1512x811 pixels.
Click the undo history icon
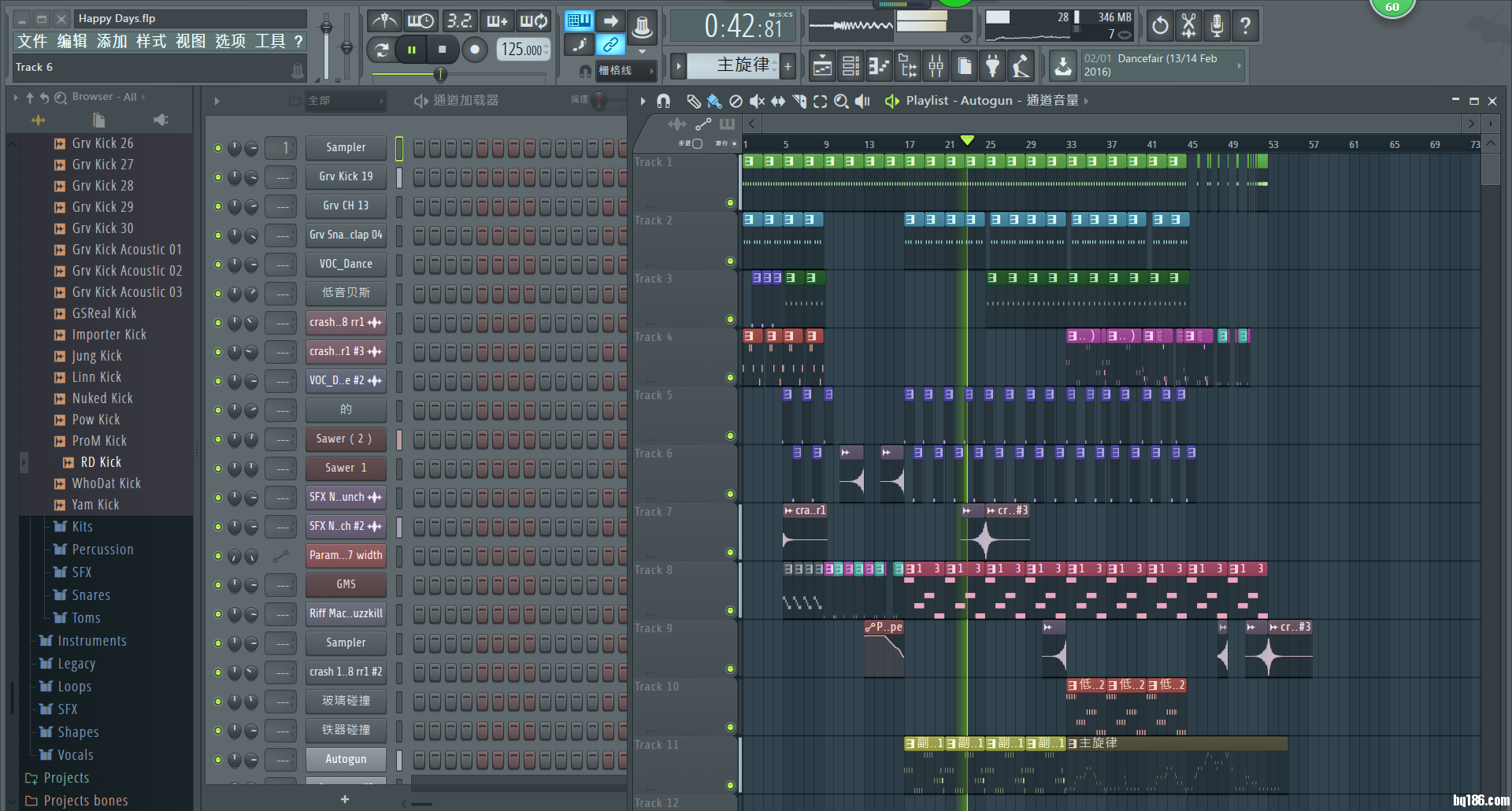[x=1160, y=26]
